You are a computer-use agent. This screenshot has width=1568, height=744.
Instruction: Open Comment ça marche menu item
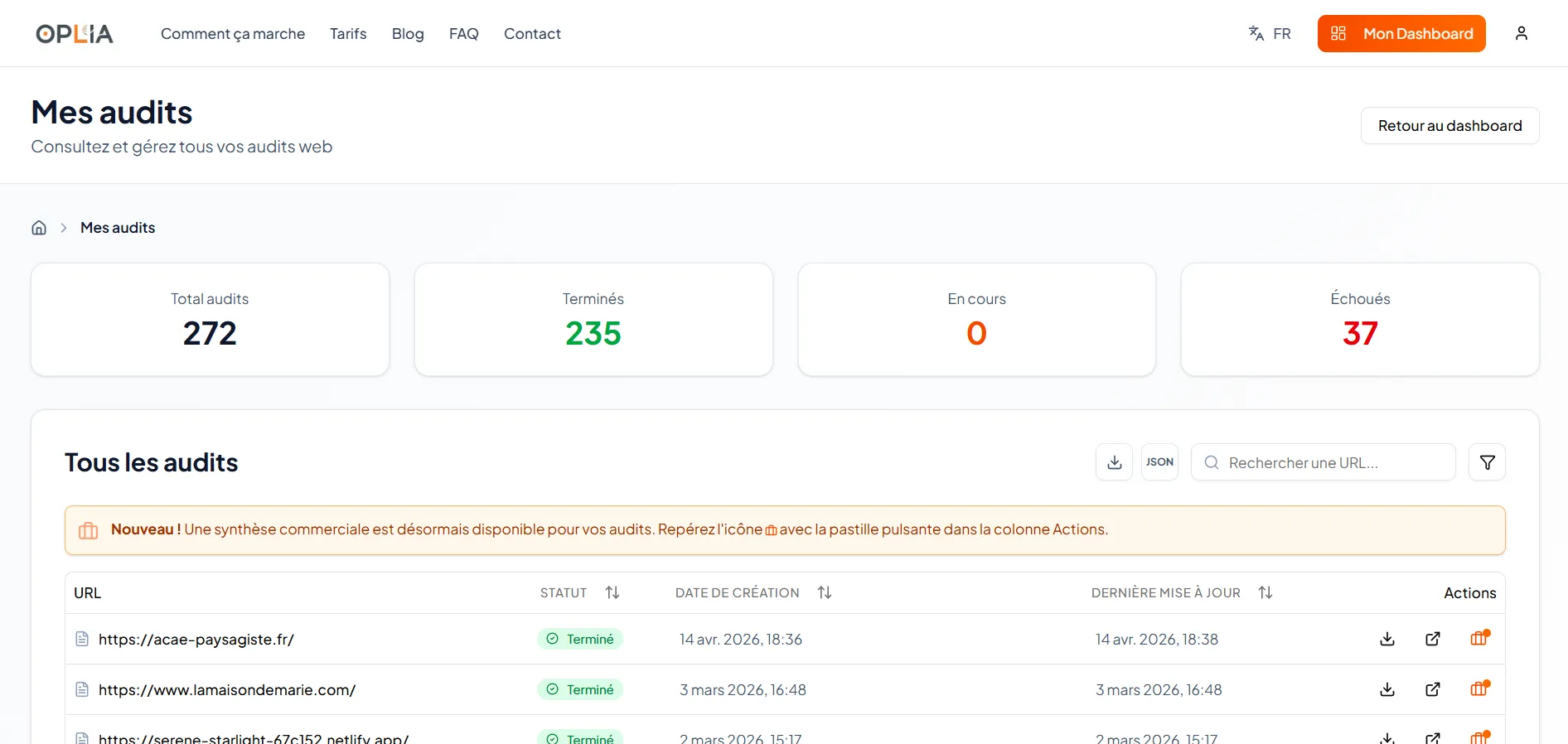coord(233,34)
